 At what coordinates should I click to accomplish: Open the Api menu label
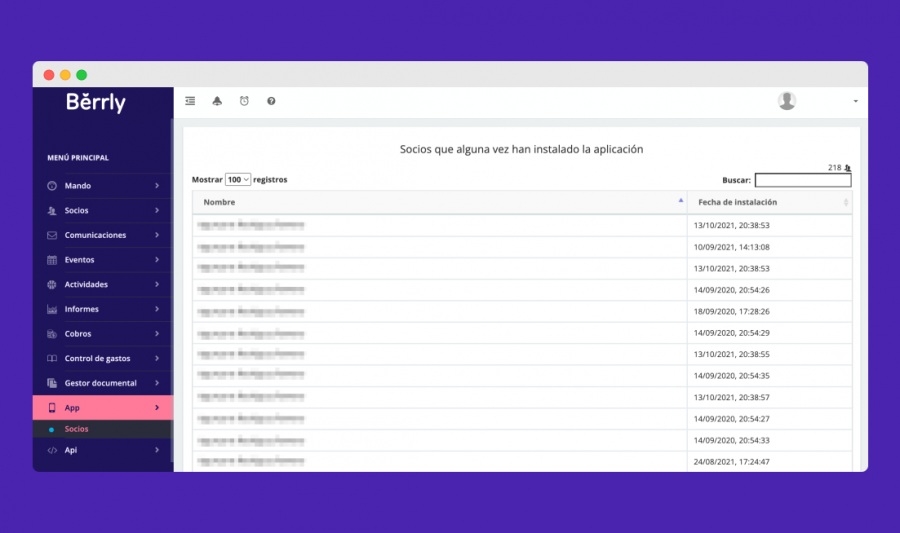point(71,450)
